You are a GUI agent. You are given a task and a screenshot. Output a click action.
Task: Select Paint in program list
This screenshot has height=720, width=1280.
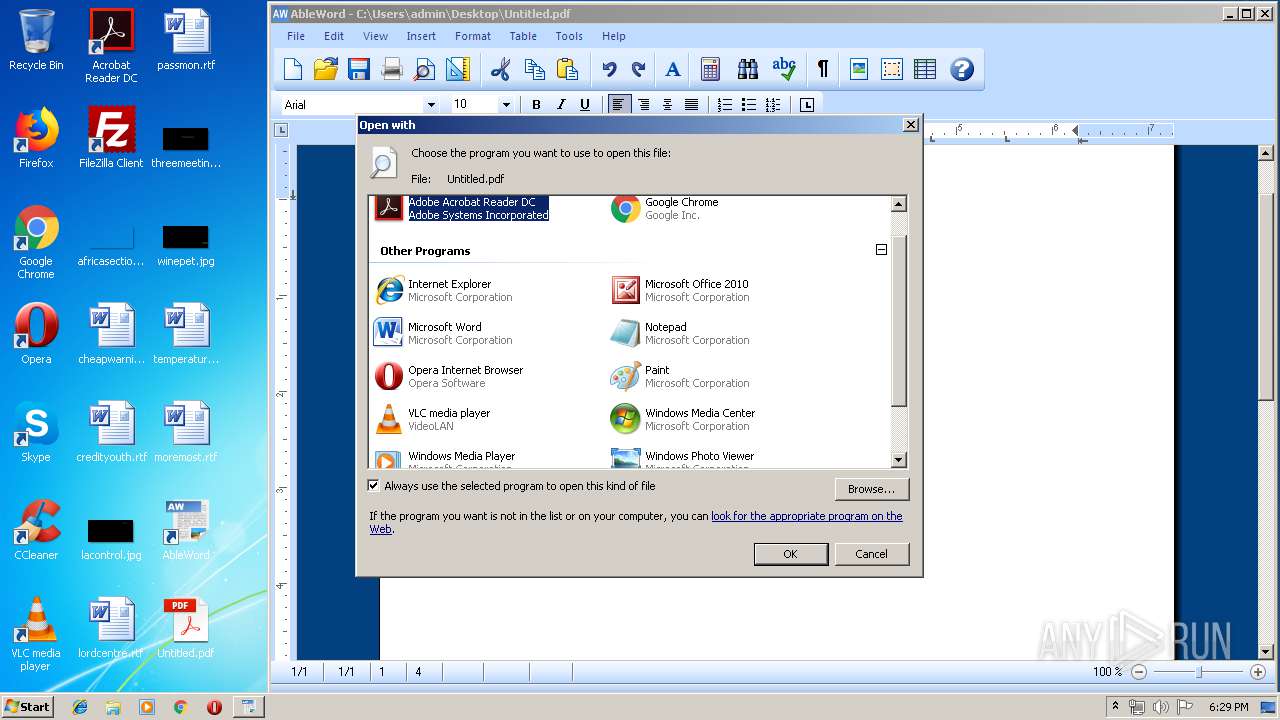[680, 376]
